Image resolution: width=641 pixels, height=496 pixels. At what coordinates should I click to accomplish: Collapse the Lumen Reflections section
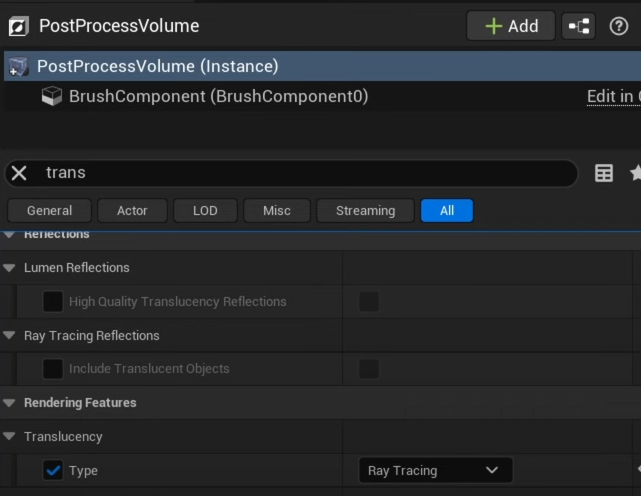point(10,268)
